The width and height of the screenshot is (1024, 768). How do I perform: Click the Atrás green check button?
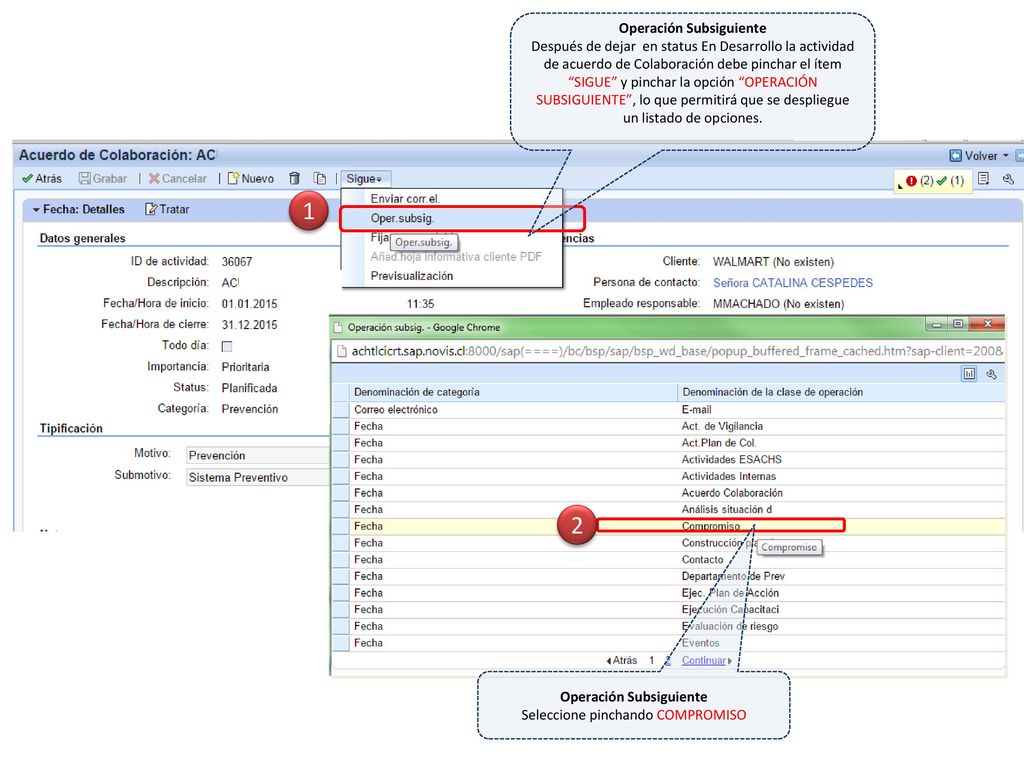point(42,178)
